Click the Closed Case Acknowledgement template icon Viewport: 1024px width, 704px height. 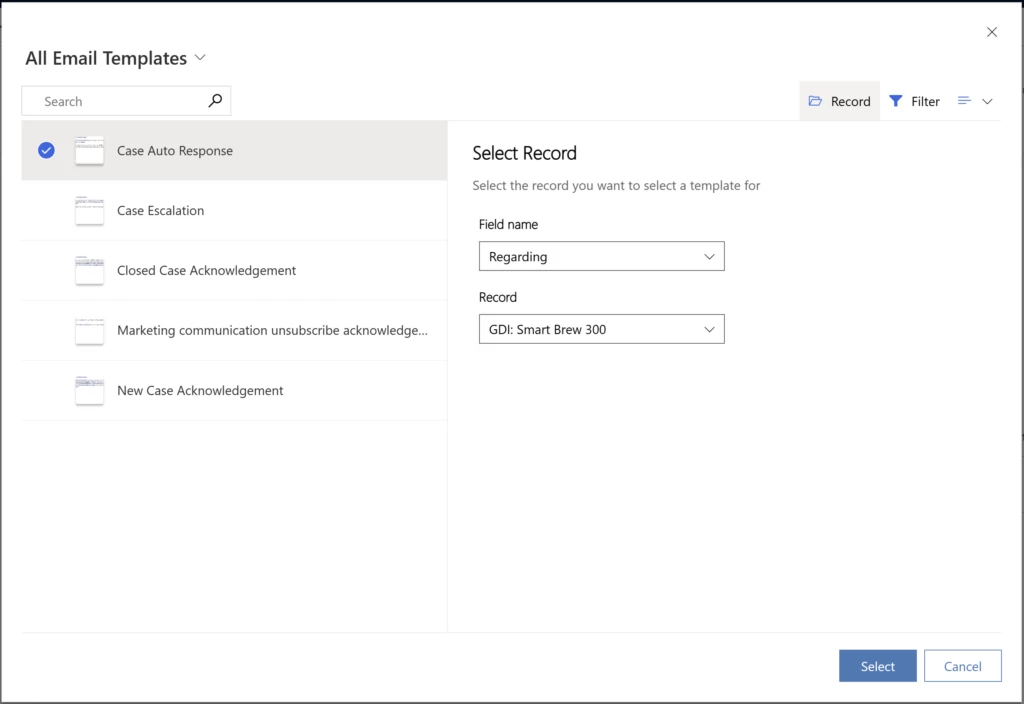click(89, 270)
